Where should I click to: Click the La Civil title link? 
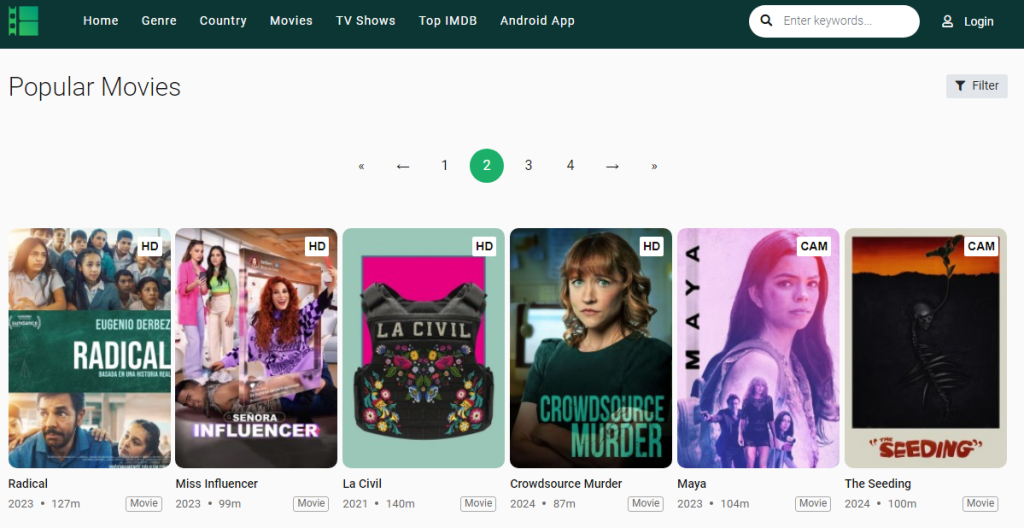[x=362, y=484]
